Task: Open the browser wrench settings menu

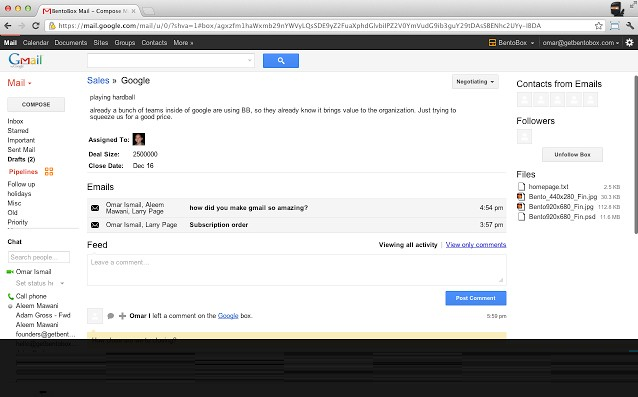Action: coord(630,26)
